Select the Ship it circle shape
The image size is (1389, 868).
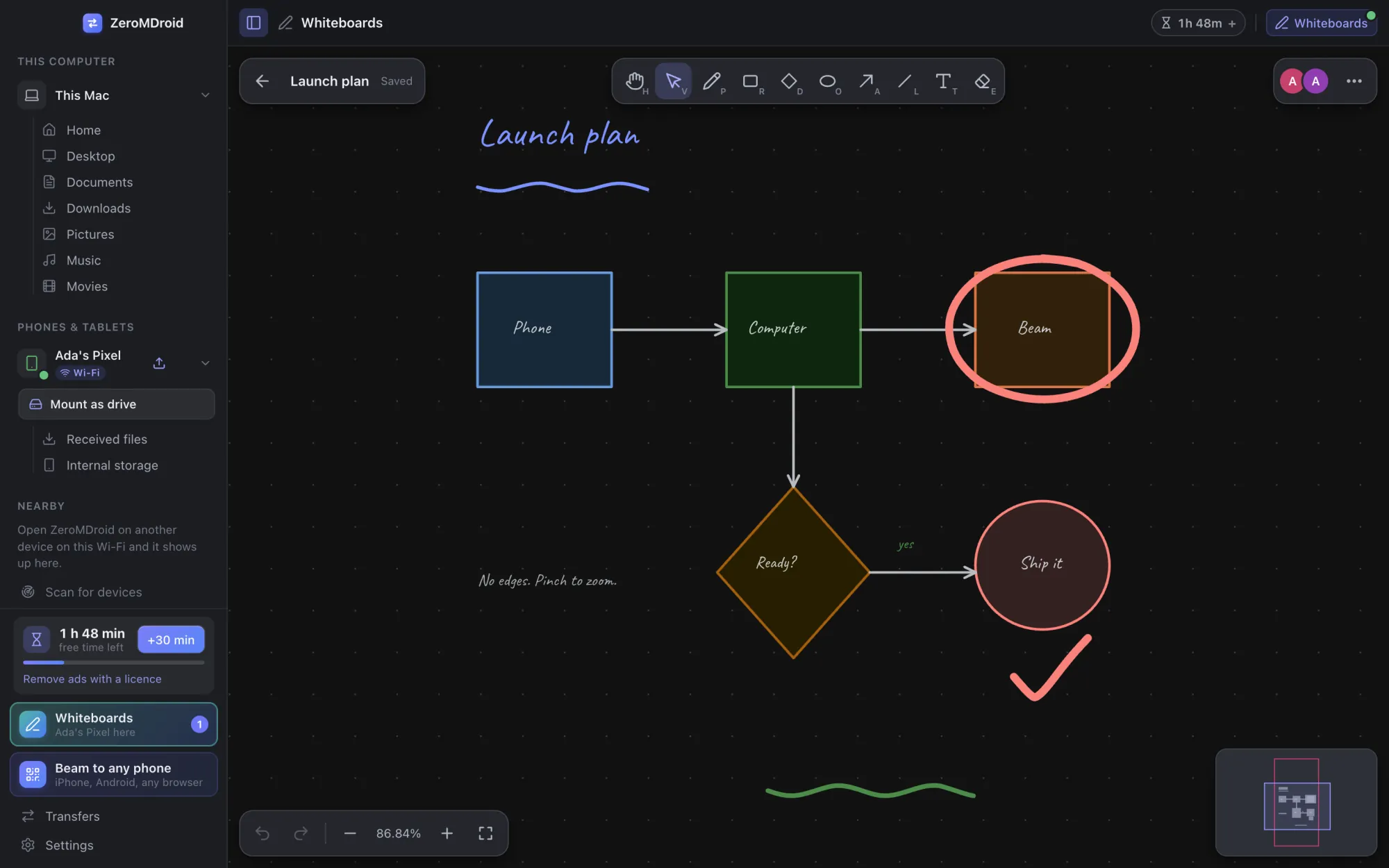[x=1042, y=565]
